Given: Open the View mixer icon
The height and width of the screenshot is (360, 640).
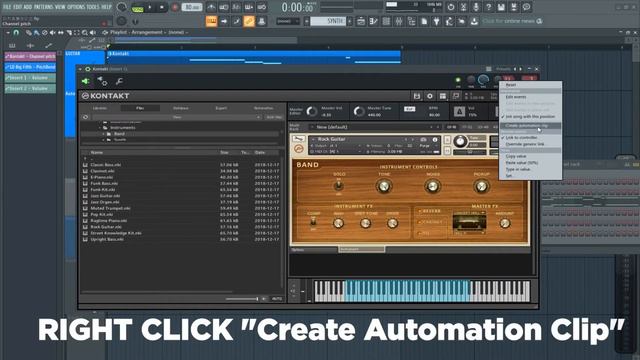Looking at the screenshot, I should click(x=399, y=21).
